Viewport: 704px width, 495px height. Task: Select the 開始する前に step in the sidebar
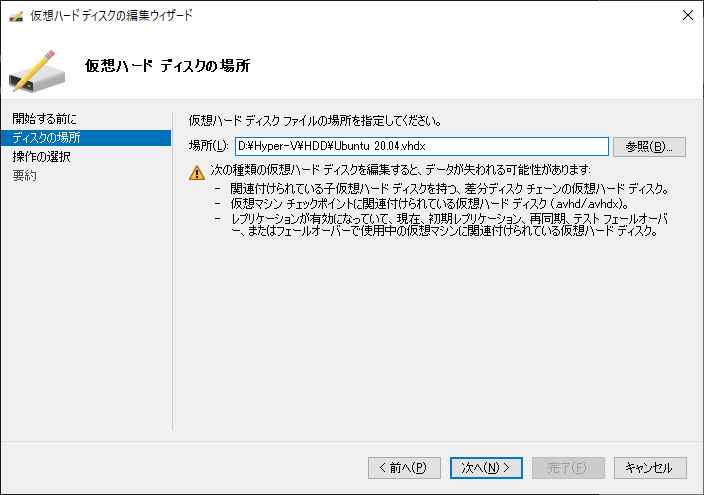(x=44, y=119)
